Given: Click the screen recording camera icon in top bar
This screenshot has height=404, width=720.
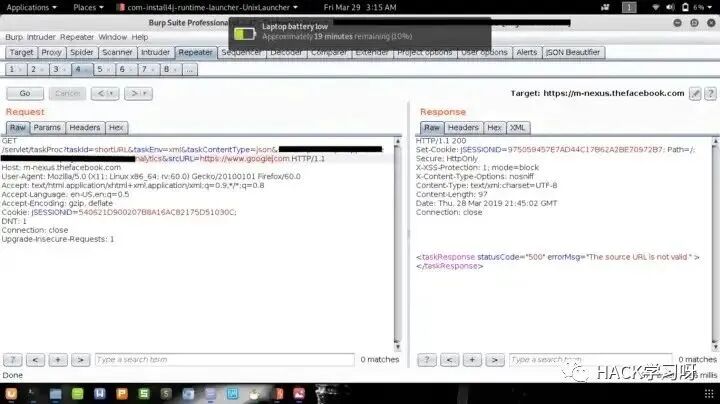Looking at the screenshot, I should (605, 7).
